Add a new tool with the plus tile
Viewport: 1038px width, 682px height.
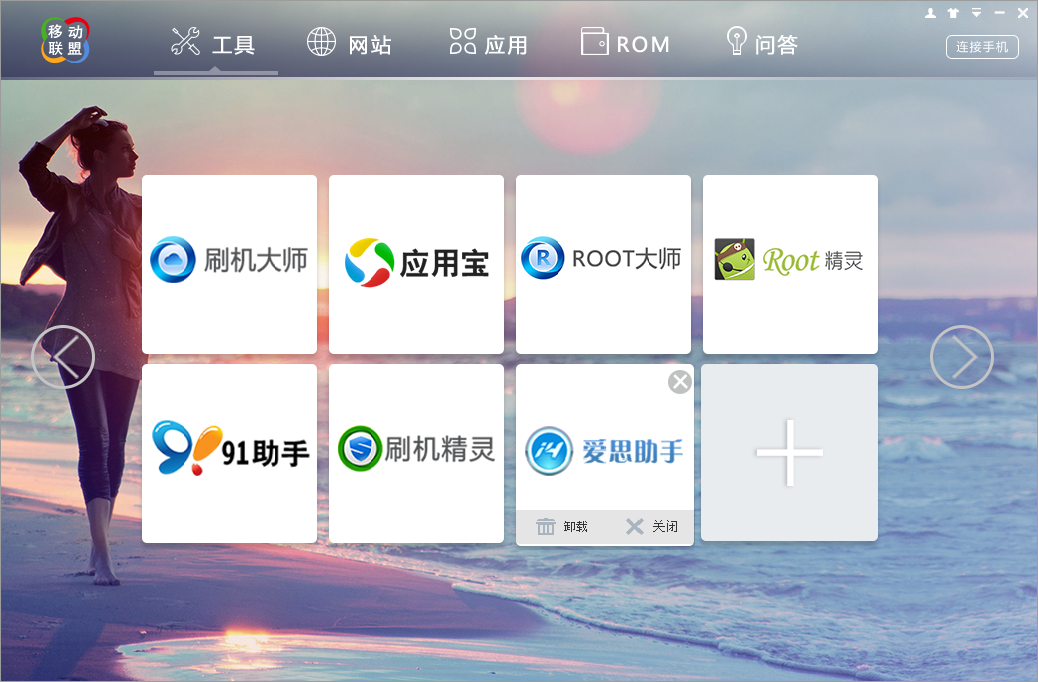[x=789, y=453]
